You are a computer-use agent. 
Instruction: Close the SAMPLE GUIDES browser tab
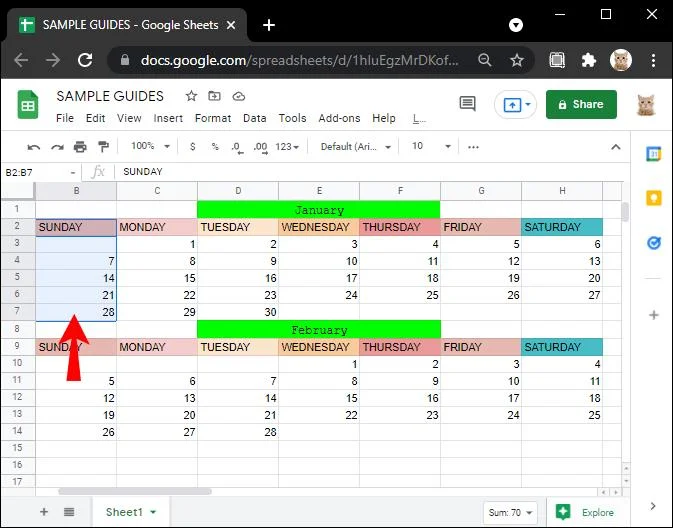pos(231,25)
